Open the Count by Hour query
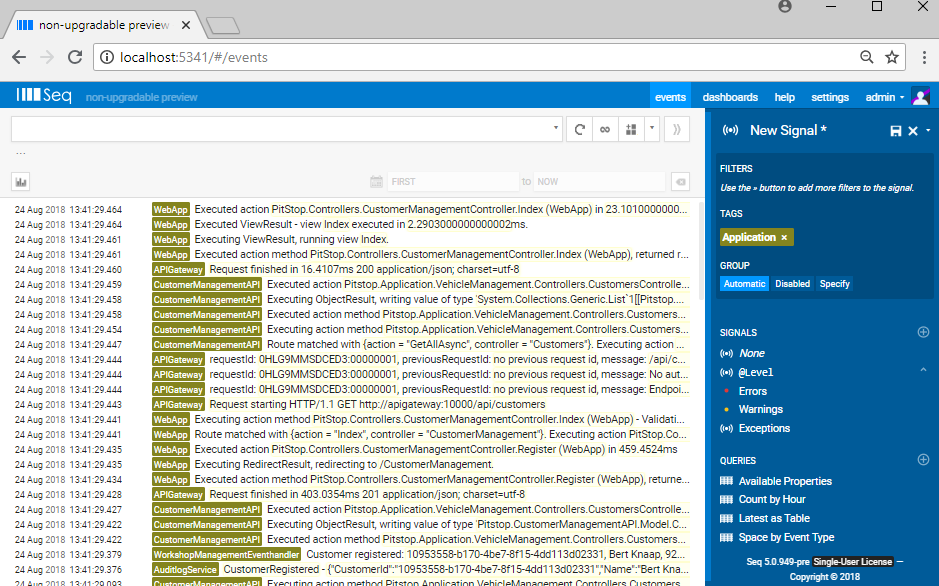This screenshot has width=939, height=586. pos(772,499)
